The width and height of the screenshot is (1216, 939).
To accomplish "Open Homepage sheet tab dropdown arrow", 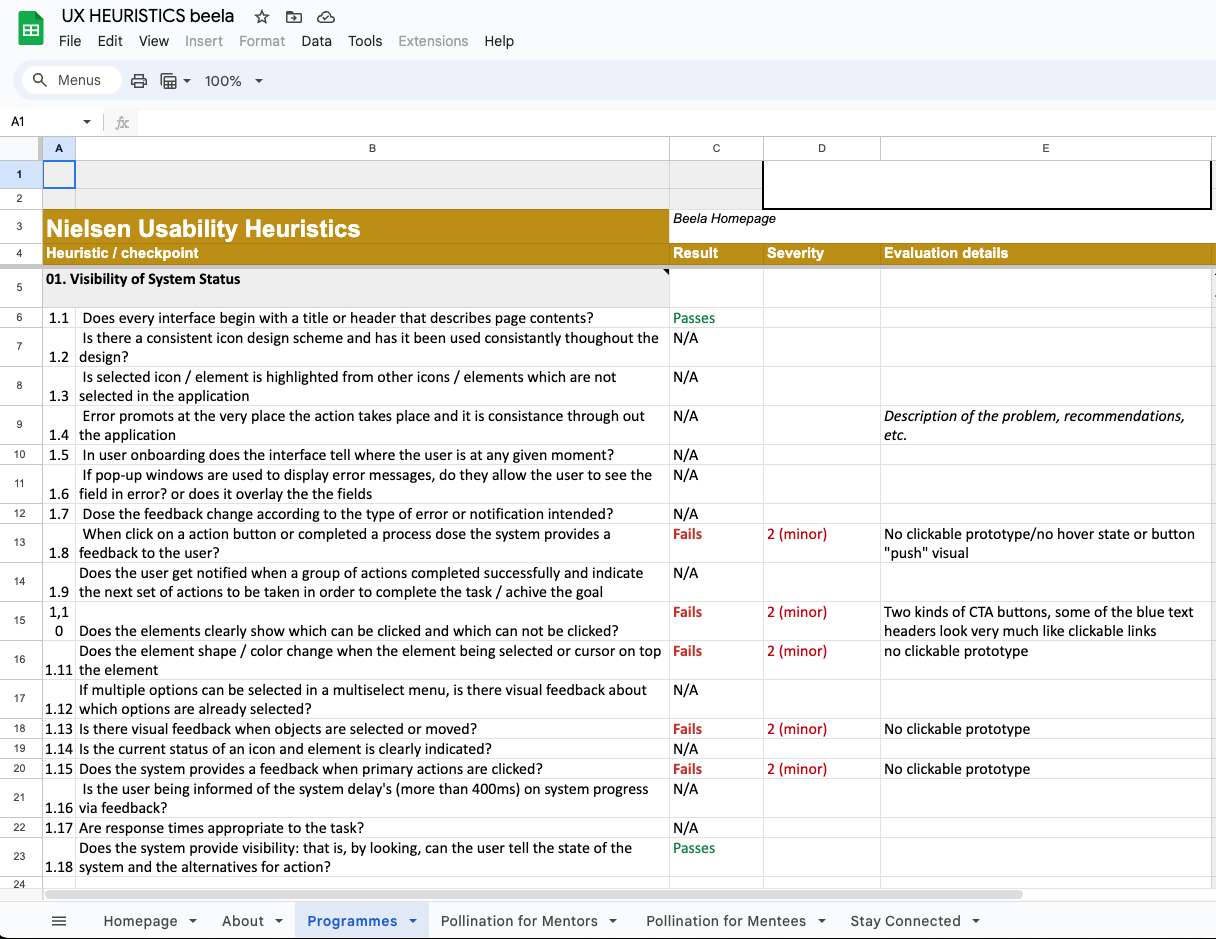I will [193, 921].
